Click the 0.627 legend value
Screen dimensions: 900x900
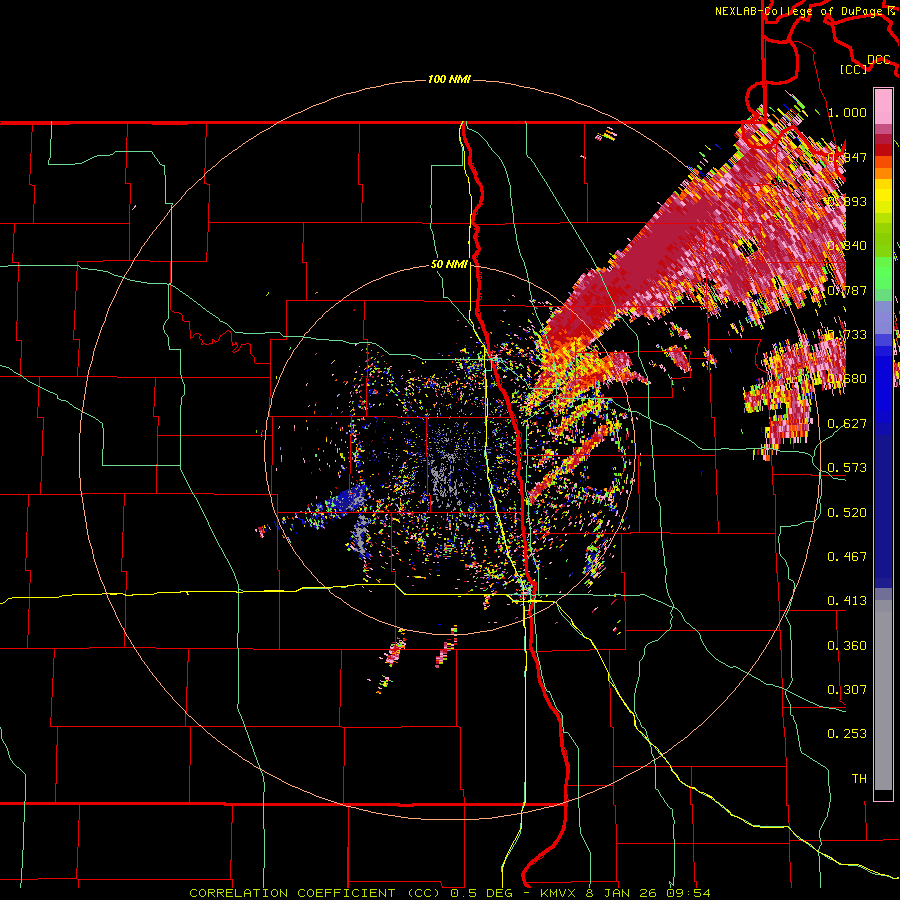coord(847,424)
